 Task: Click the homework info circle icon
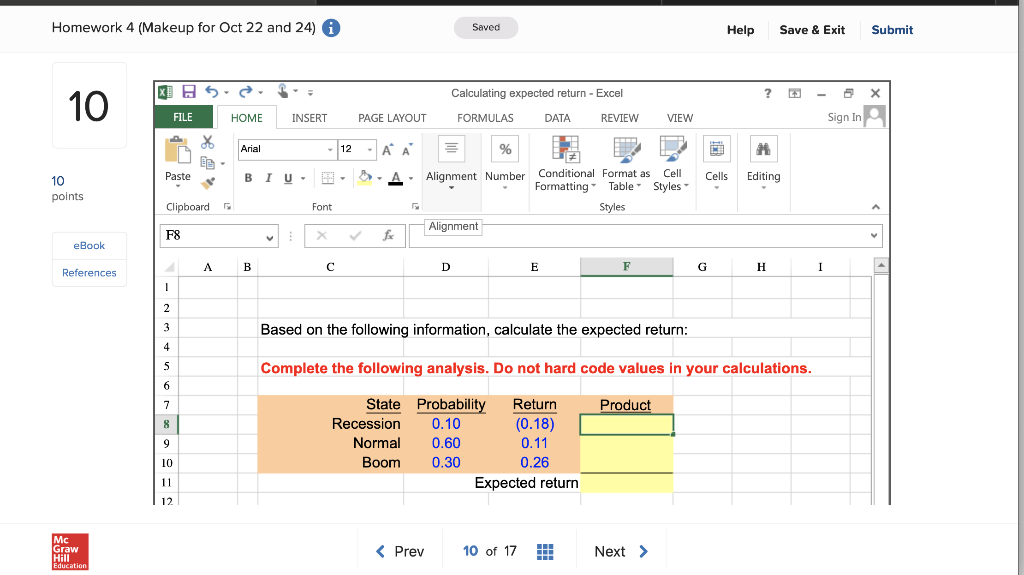pos(331,28)
